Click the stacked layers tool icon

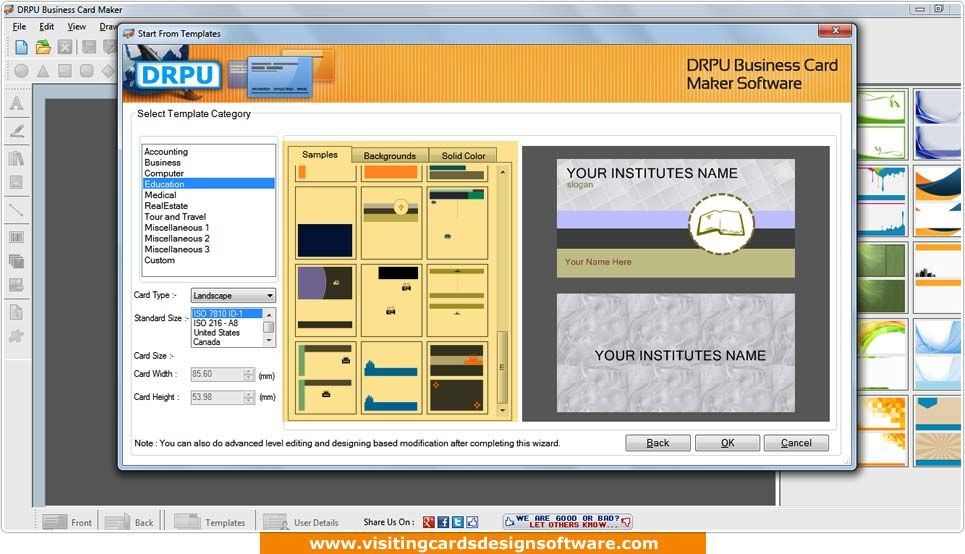click(17, 261)
